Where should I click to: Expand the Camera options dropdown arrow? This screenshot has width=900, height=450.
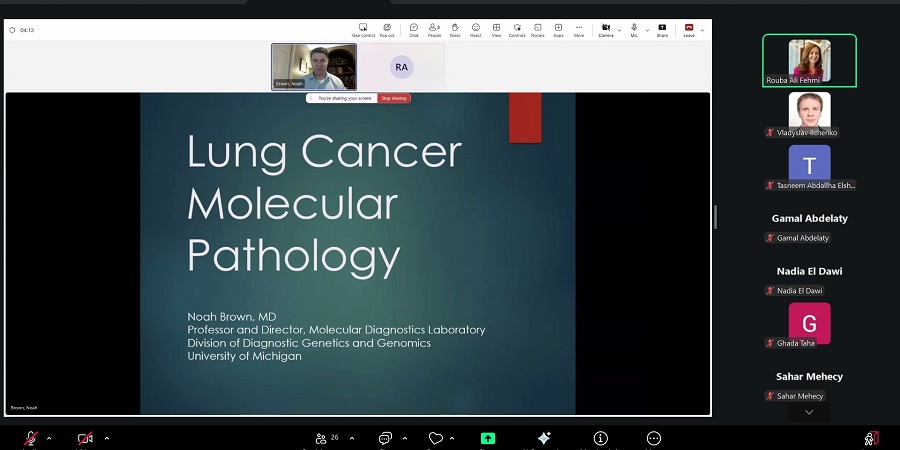coord(620,30)
